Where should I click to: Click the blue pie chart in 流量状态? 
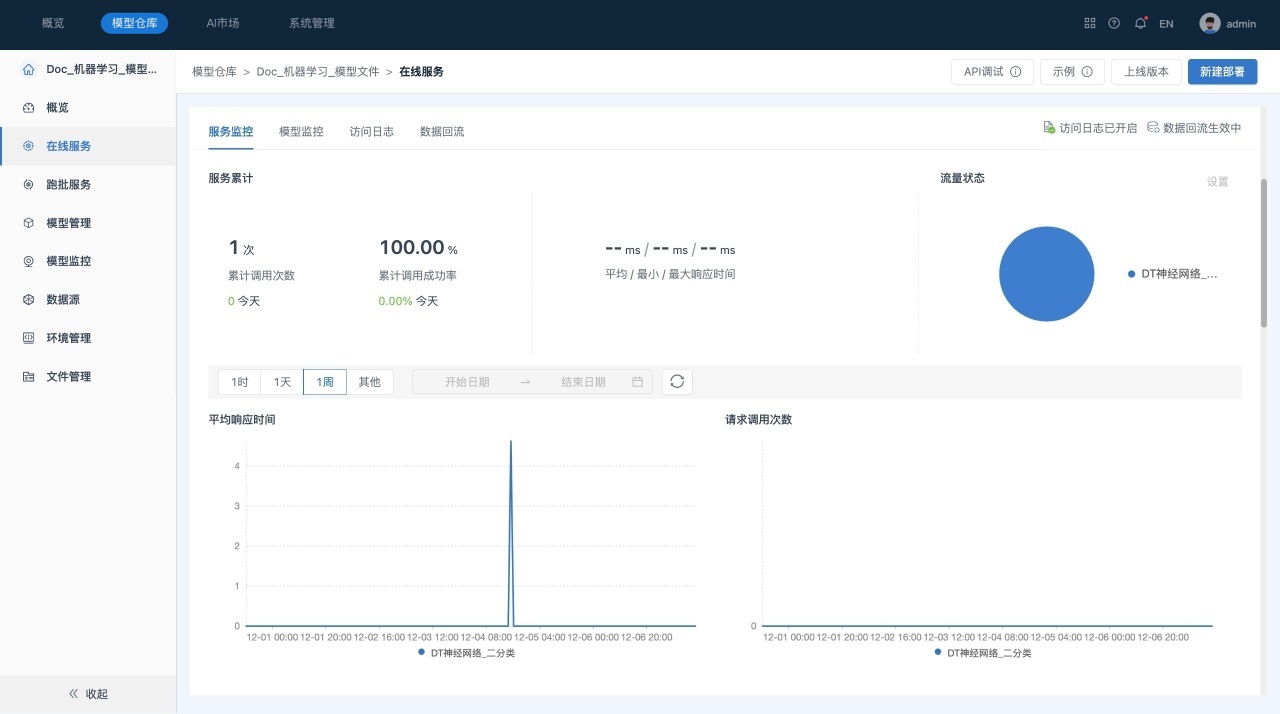click(x=1046, y=274)
